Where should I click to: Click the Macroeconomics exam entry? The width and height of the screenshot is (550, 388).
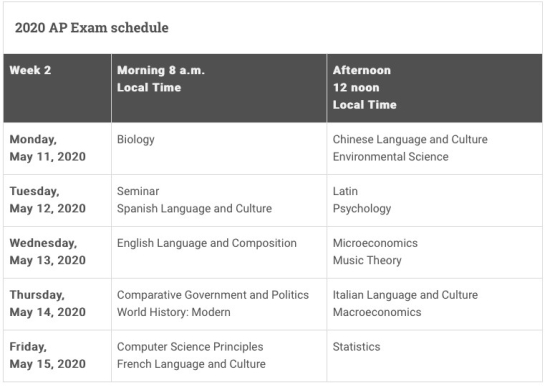pyautogui.click(x=377, y=312)
